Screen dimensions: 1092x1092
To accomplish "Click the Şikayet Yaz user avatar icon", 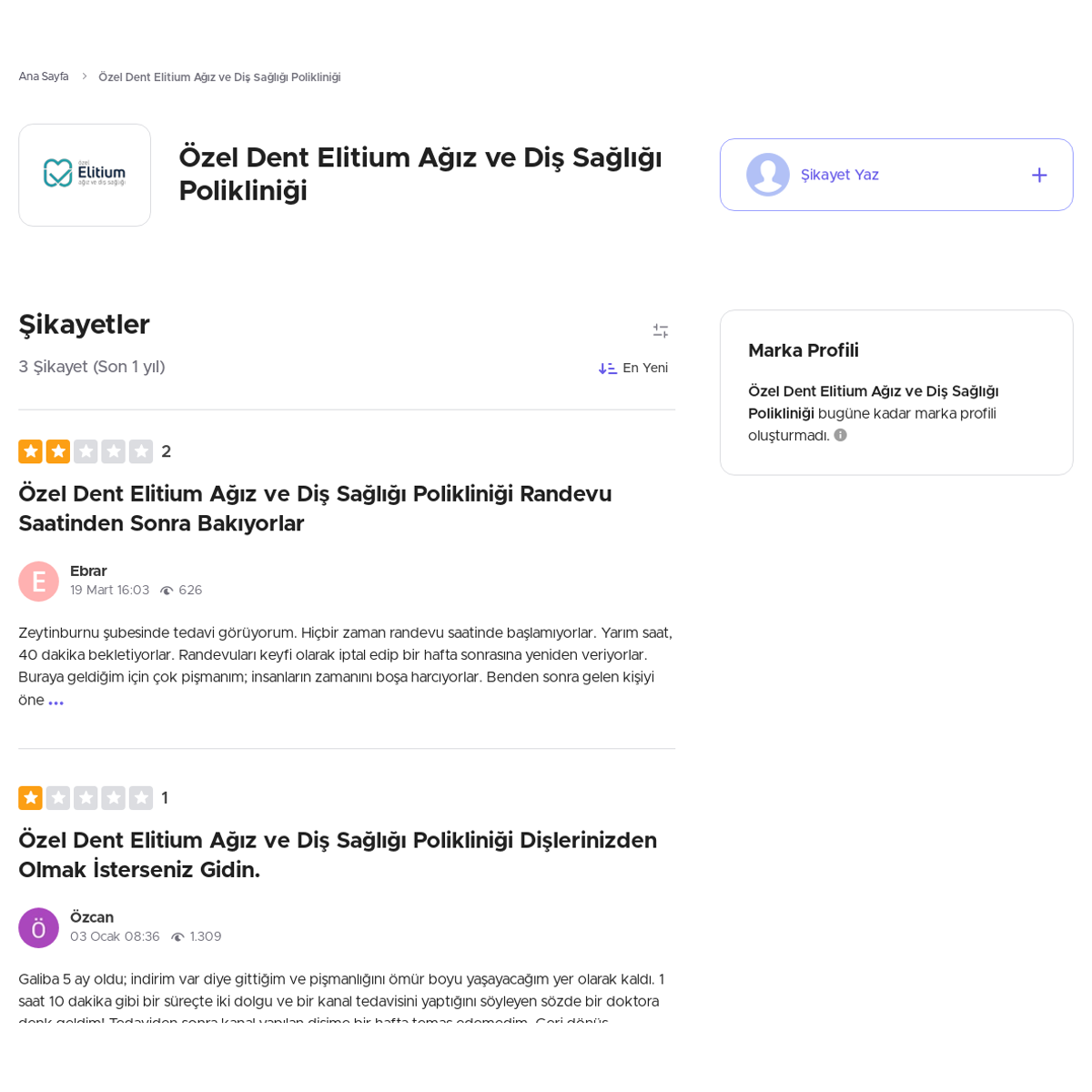I will (x=768, y=175).
